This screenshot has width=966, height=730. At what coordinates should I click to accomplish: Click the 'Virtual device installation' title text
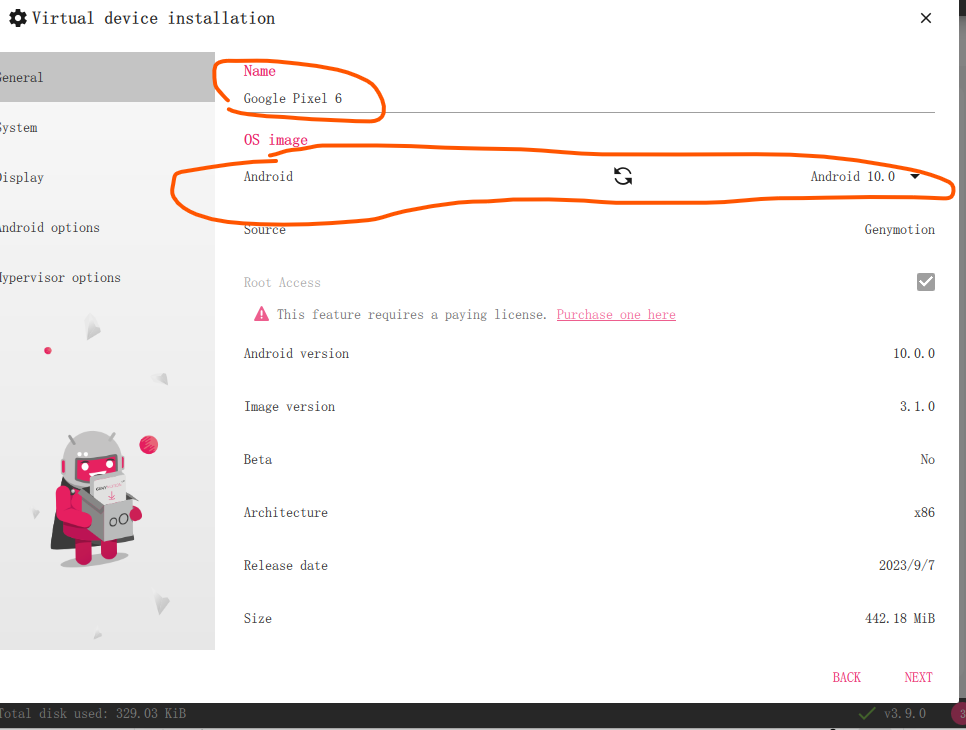point(153,18)
